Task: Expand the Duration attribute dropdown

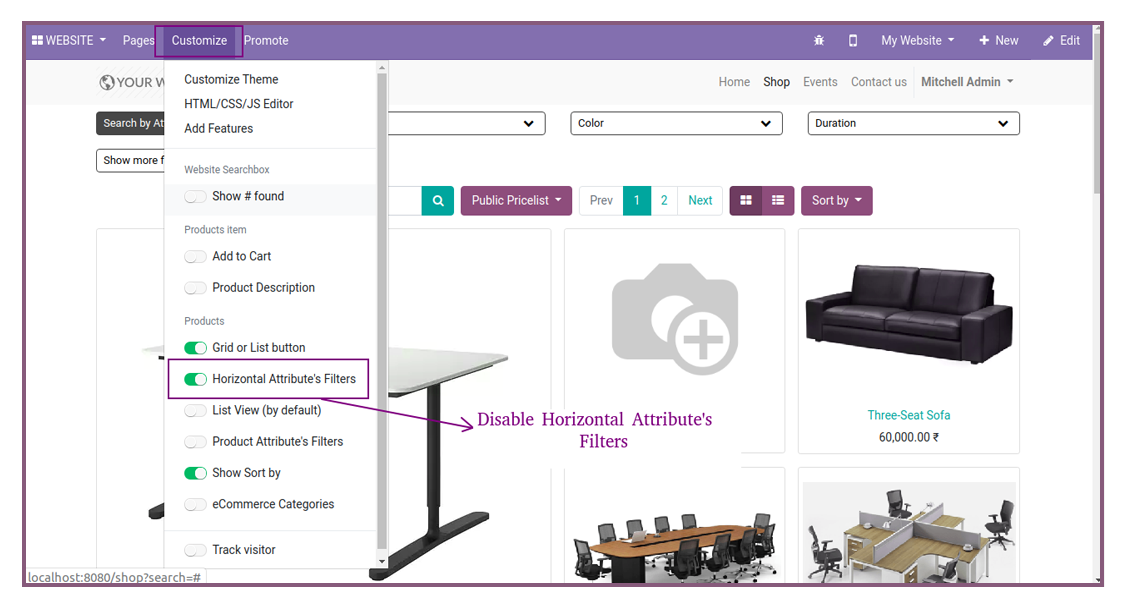Action: click(913, 123)
